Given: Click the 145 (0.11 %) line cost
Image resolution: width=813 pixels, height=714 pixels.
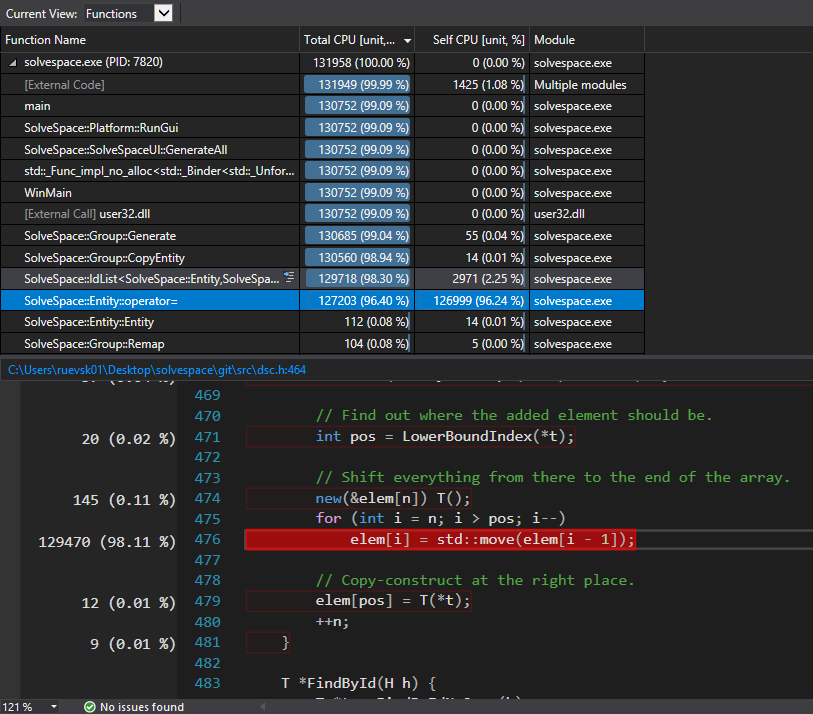Looking at the screenshot, I should [x=124, y=500].
